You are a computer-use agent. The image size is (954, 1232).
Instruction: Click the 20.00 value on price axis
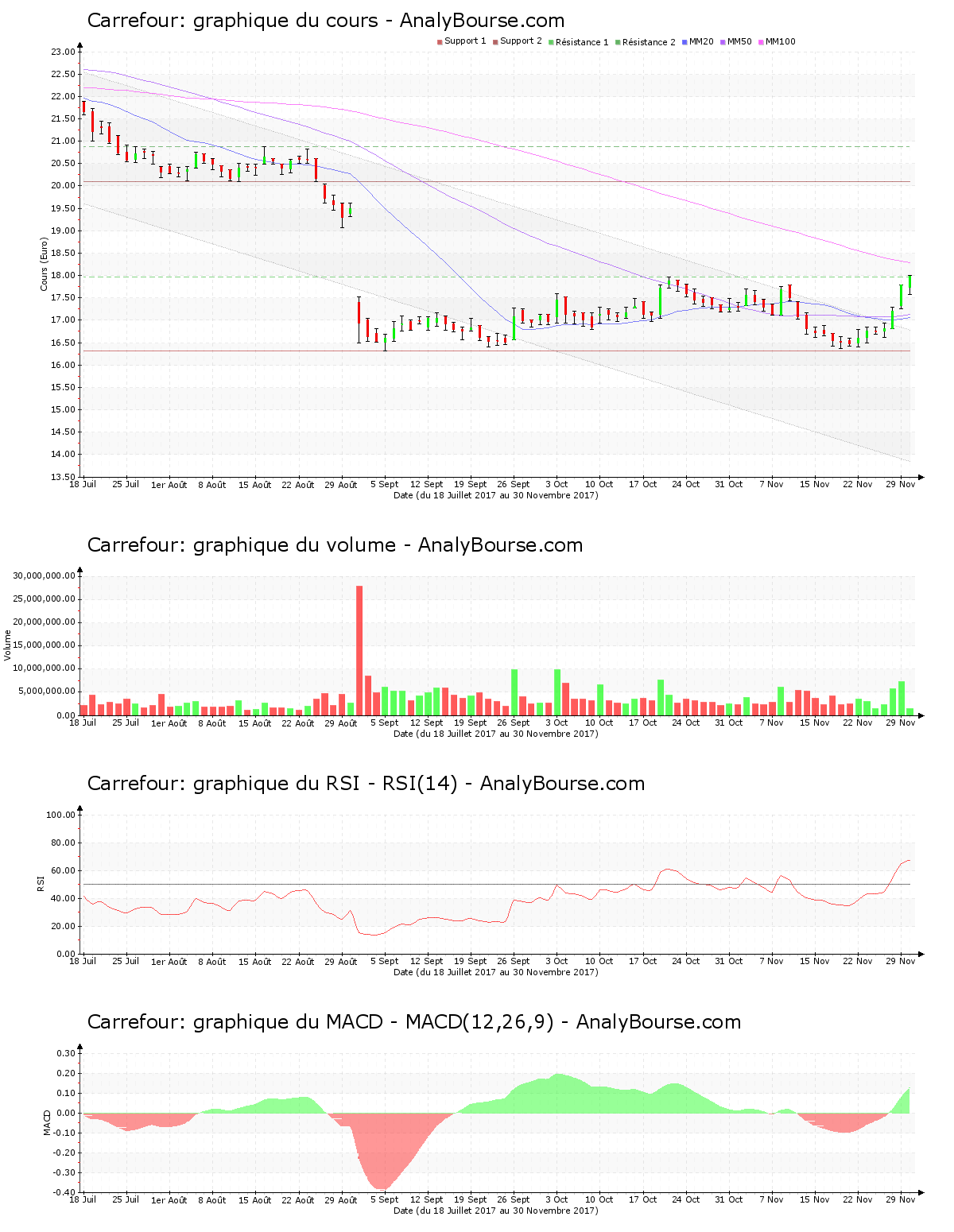click(63, 186)
